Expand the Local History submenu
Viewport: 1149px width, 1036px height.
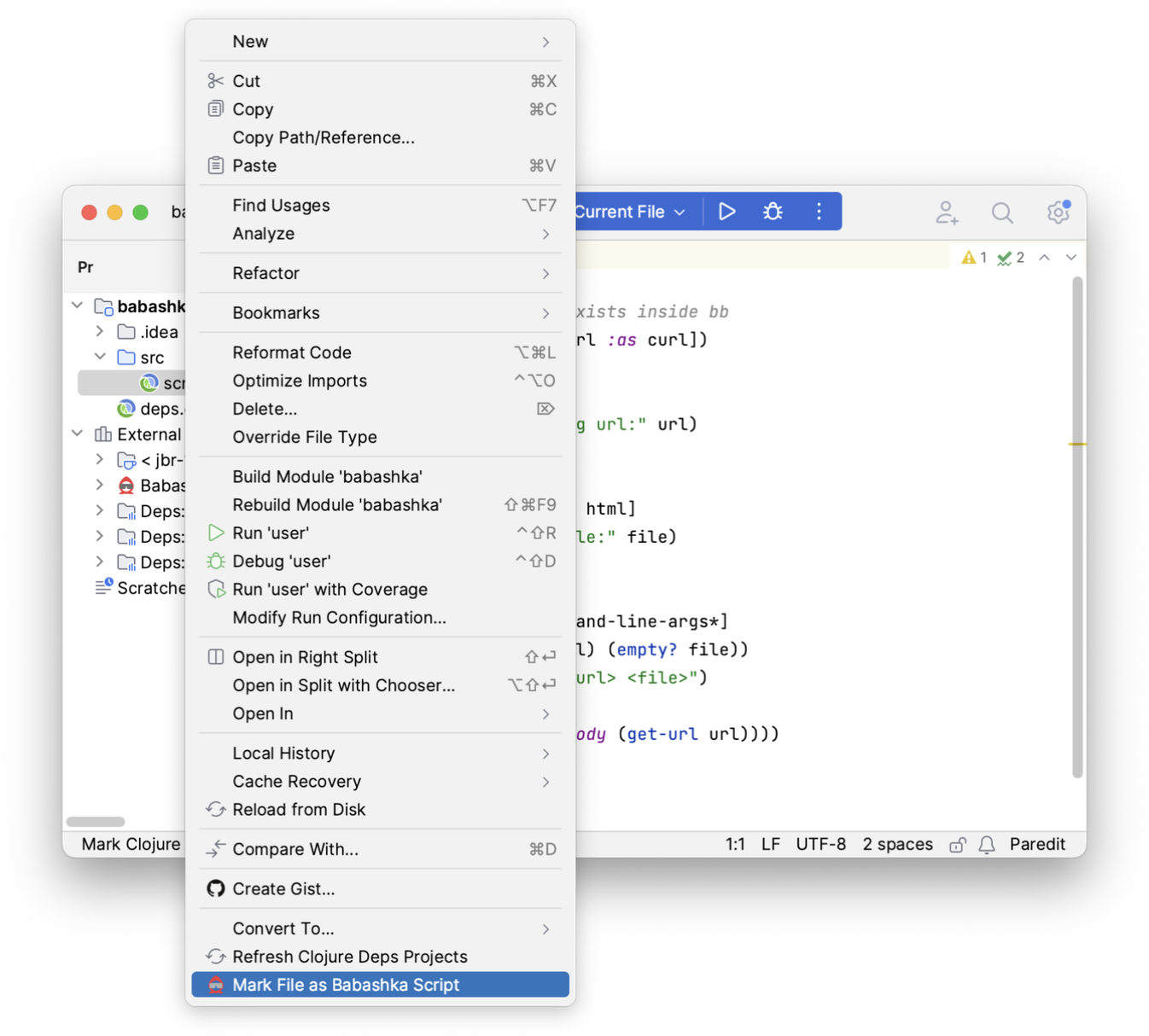tap(380, 753)
